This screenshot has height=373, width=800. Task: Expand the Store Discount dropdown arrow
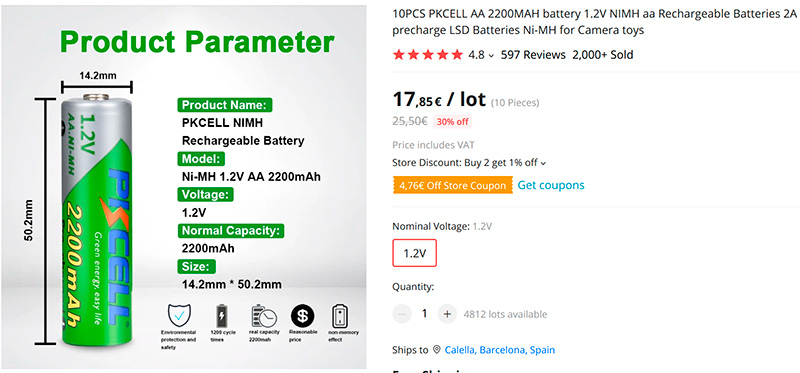(x=543, y=163)
